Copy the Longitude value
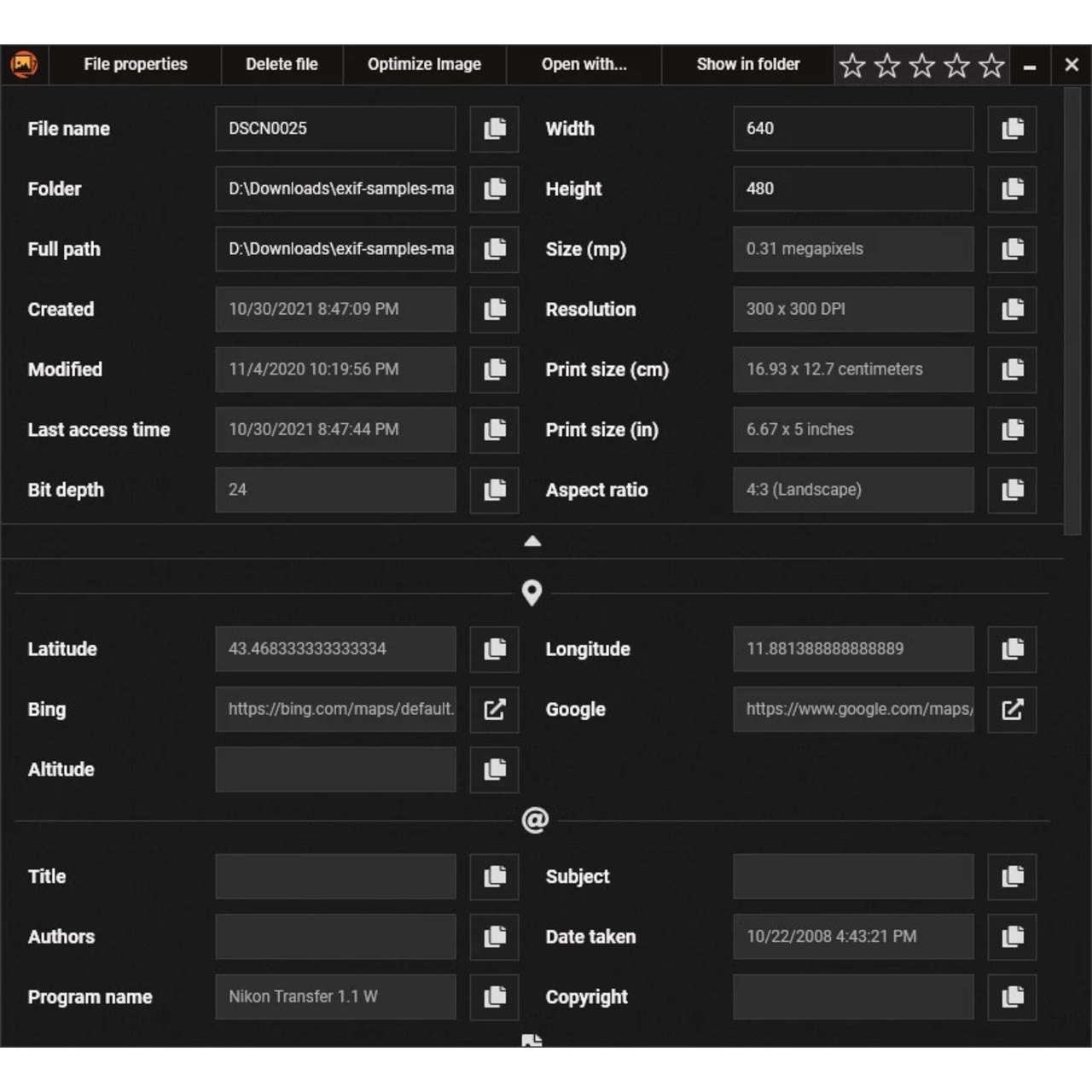 tap(1012, 649)
